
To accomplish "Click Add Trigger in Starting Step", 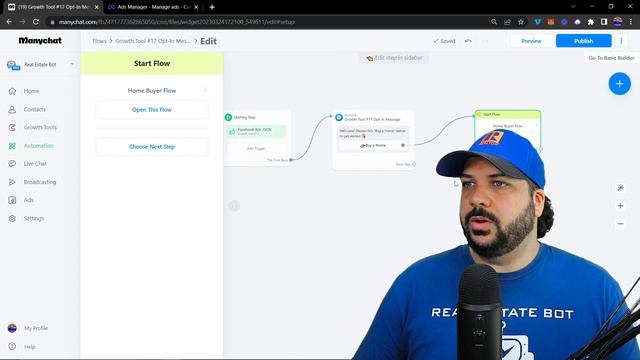I will 256,149.
